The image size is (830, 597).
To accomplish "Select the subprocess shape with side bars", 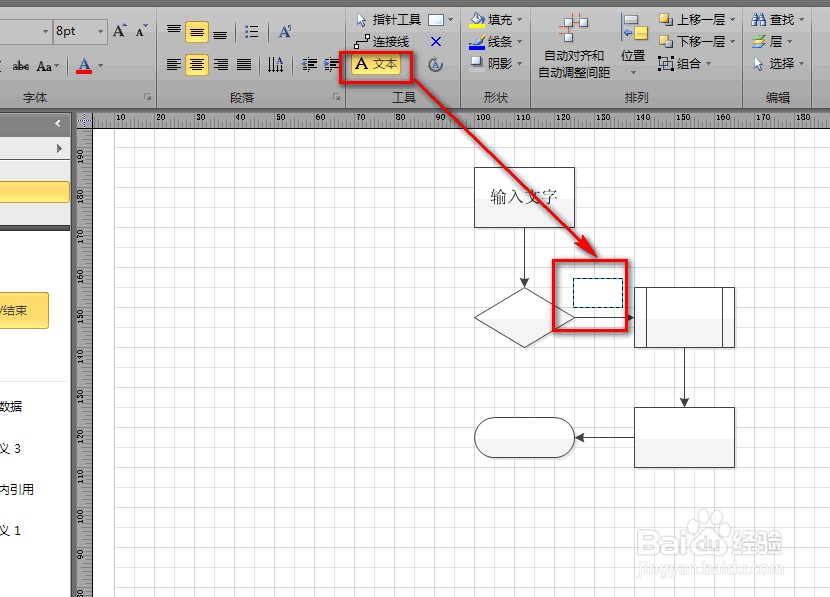I will [684, 318].
